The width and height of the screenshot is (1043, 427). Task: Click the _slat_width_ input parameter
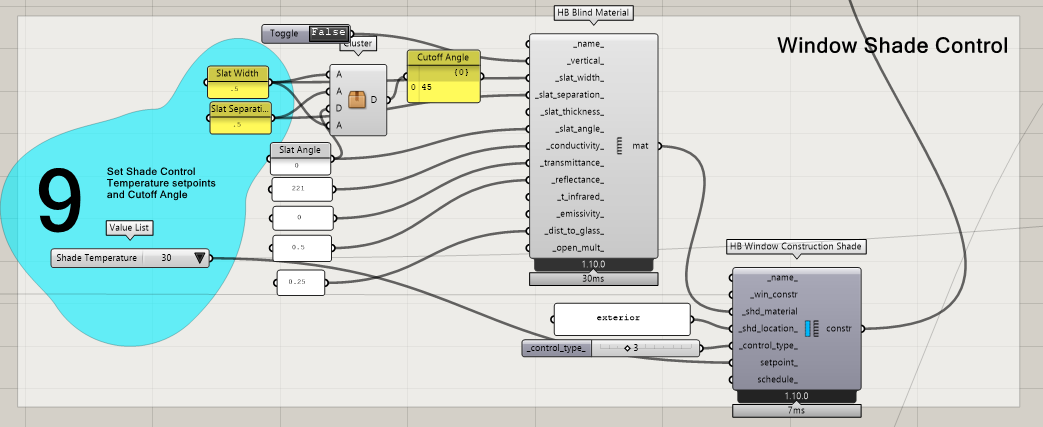click(581, 78)
